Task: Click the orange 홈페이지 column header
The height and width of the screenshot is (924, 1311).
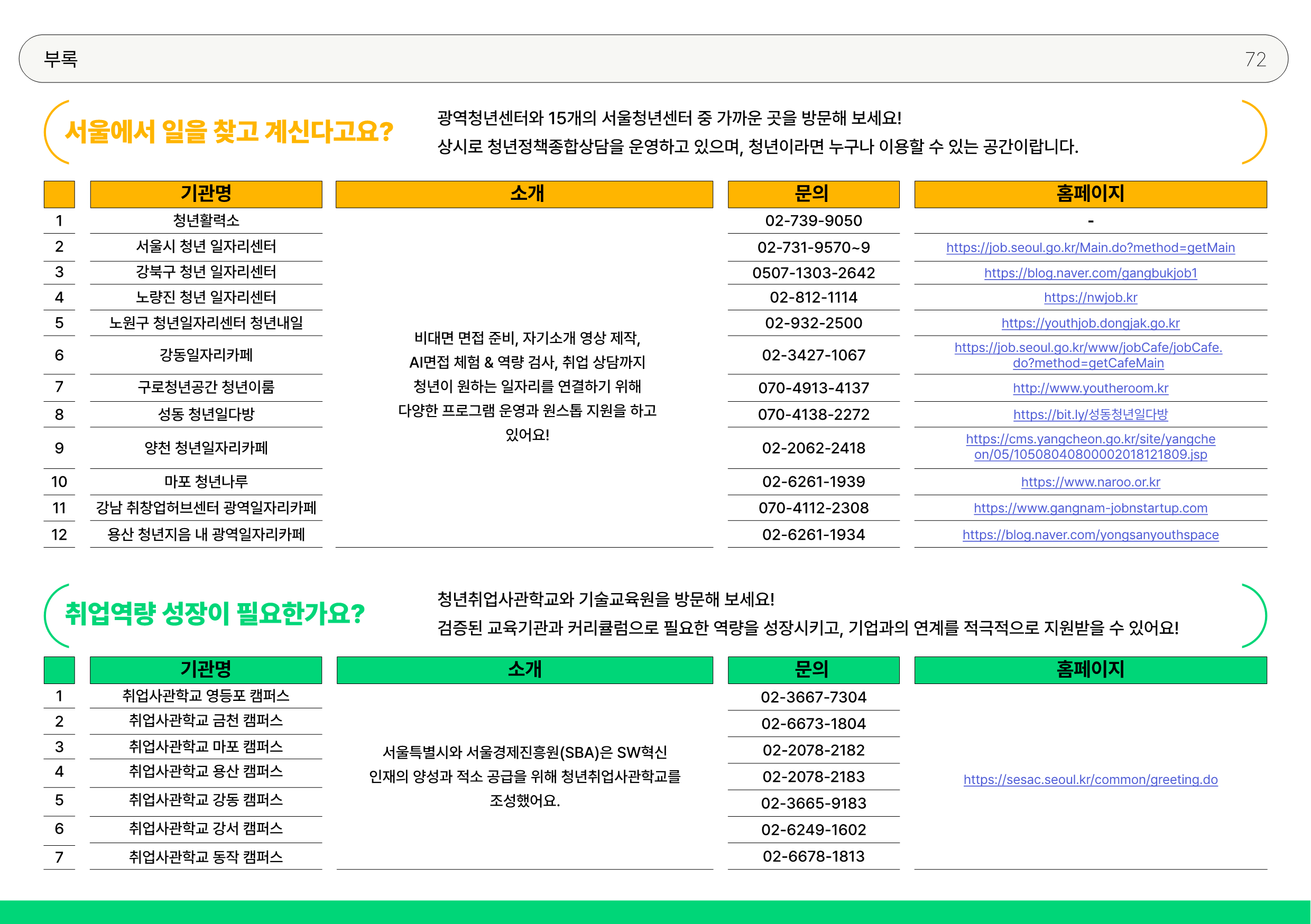Action: click(x=1090, y=194)
